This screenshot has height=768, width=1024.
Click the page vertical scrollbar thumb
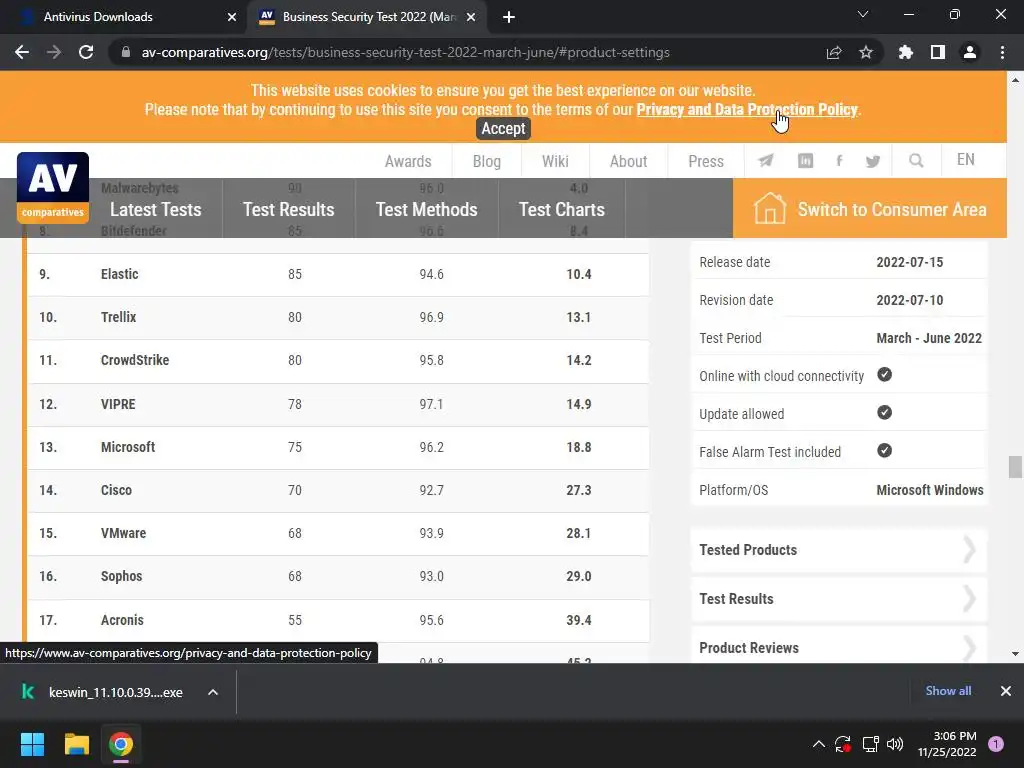click(1015, 467)
